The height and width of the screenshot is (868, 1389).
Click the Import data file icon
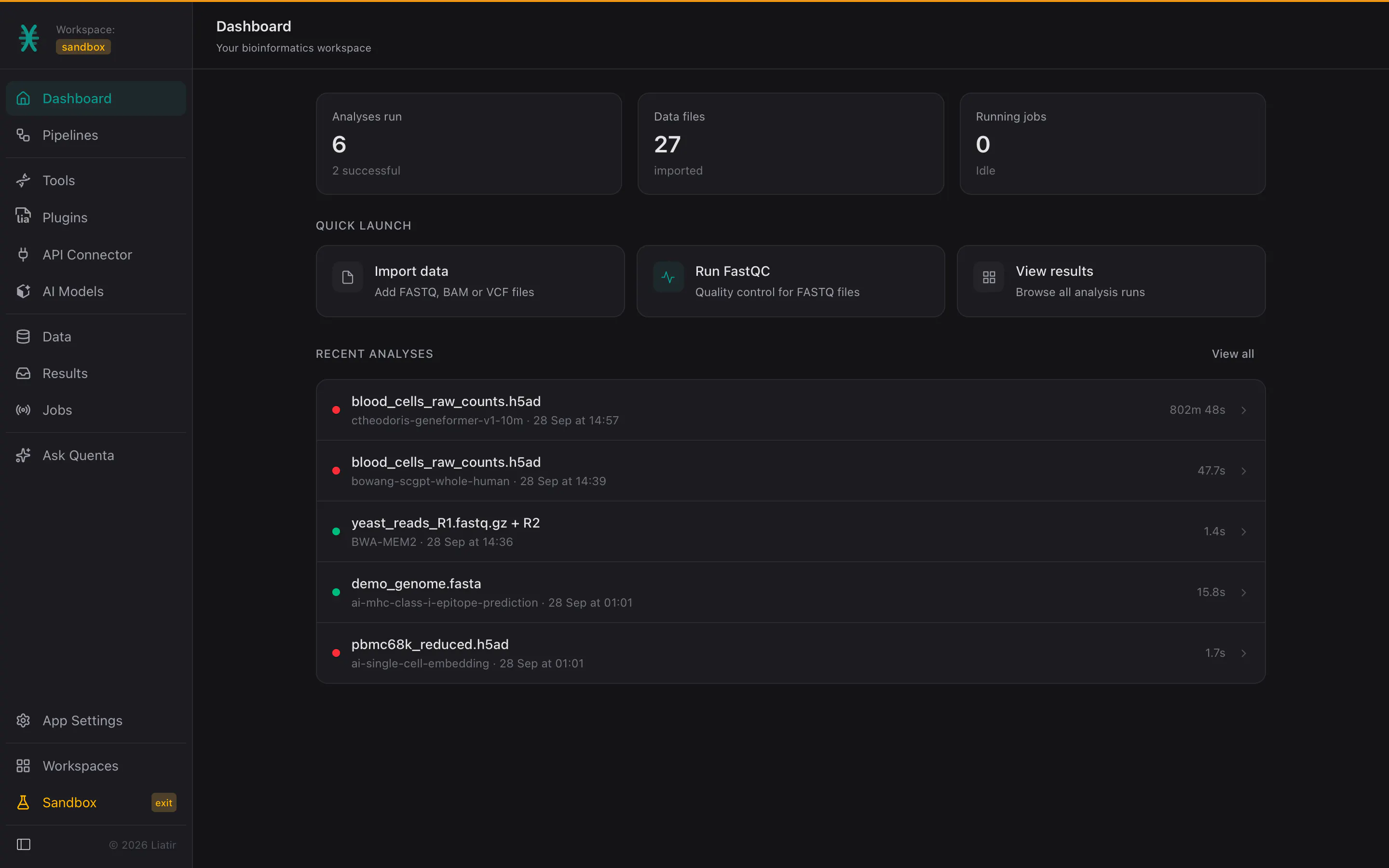[x=347, y=277]
